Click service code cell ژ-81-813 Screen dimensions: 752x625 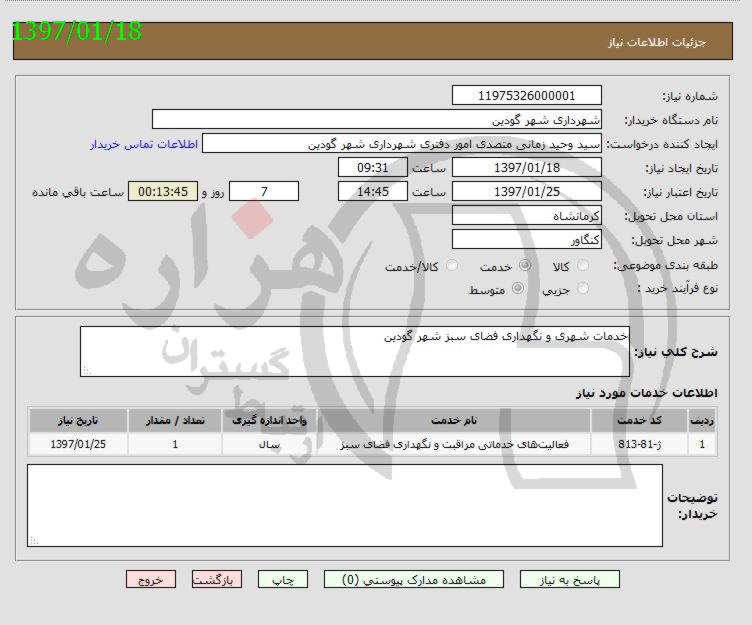pyautogui.click(x=639, y=444)
